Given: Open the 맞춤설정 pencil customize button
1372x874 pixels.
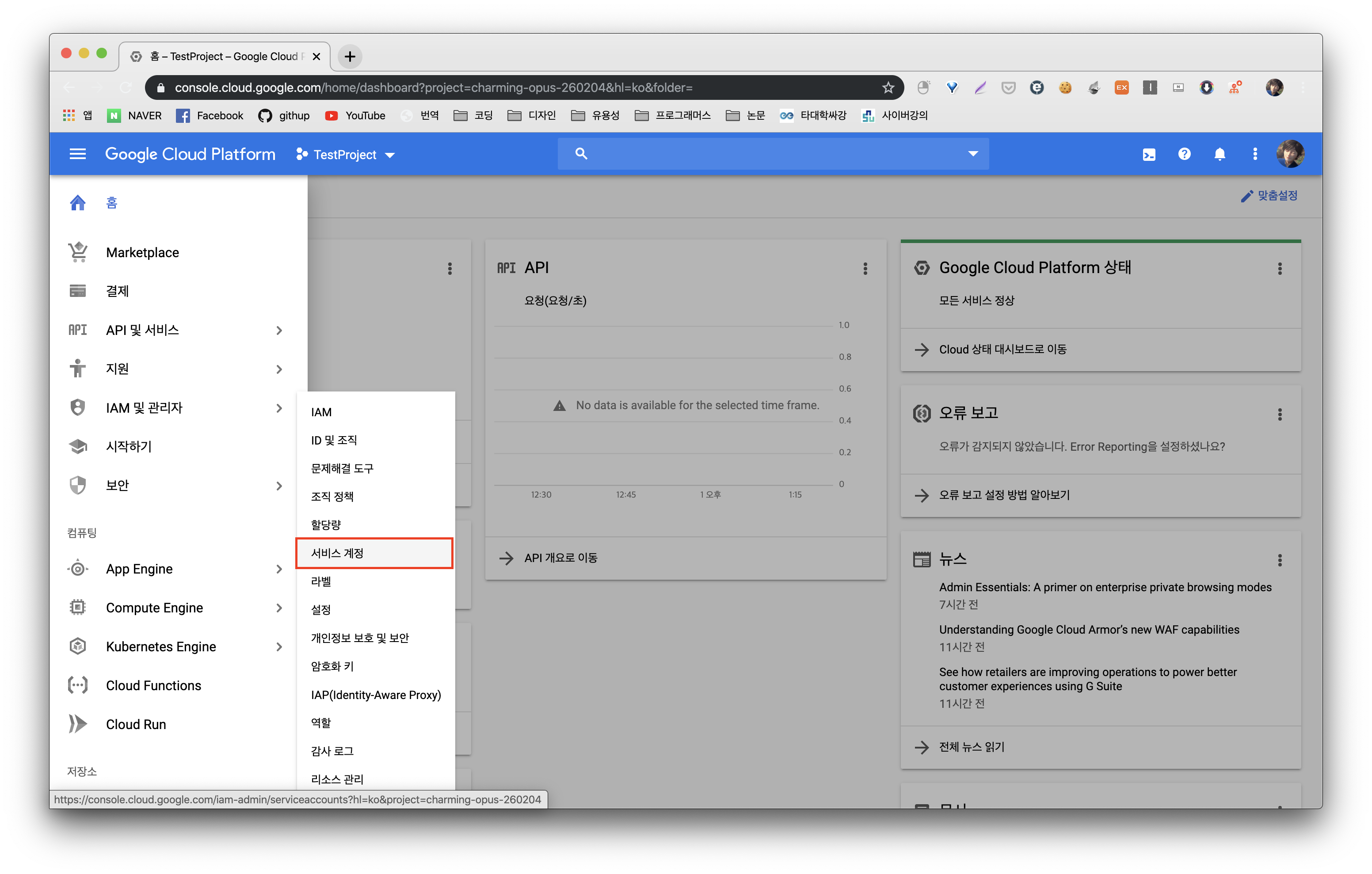Looking at the screenshot, I should (1269, 195).
